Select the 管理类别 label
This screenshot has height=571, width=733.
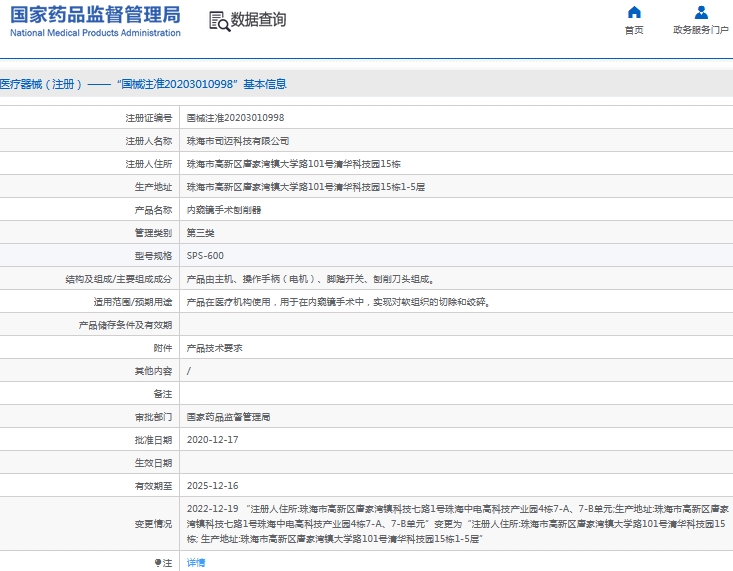[x=153, y=233]
